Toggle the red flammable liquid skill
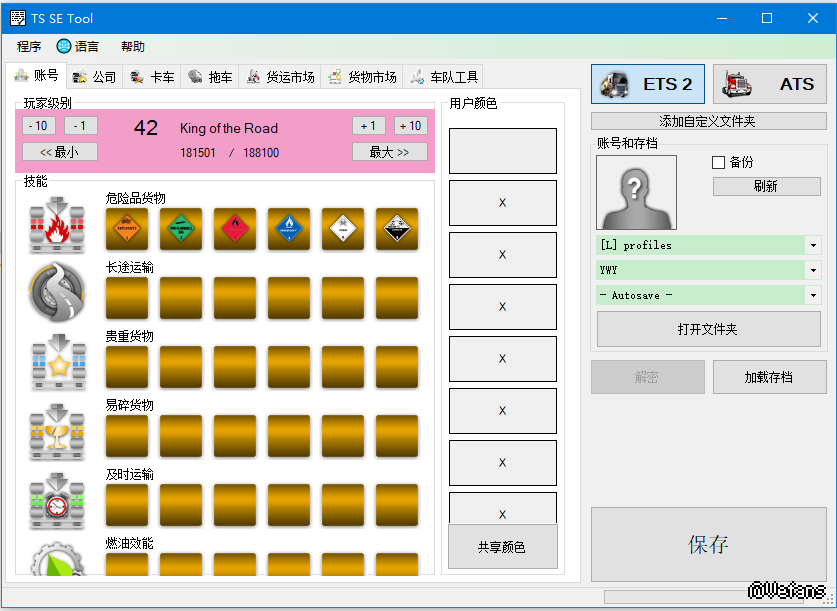Screen dimensions: 837x611 point(235,229)
